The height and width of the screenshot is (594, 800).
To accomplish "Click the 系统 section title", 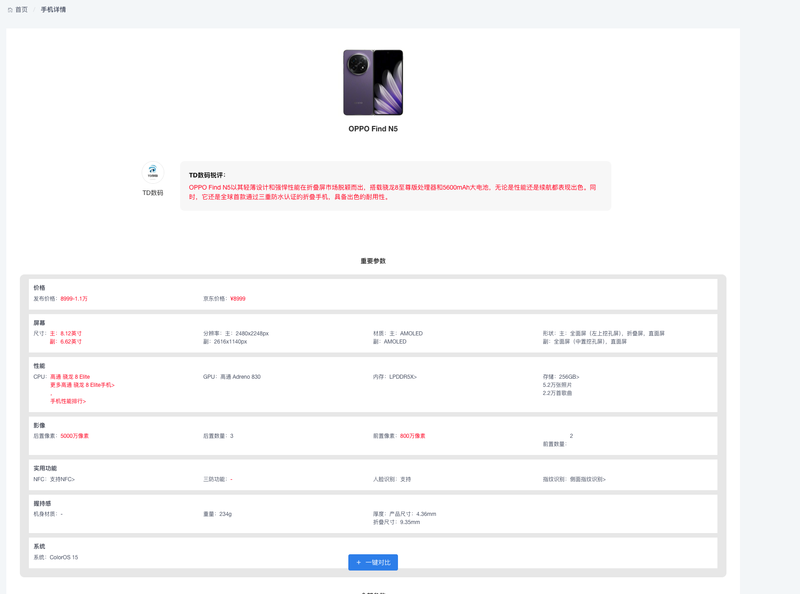I will [x=39, y=547].
